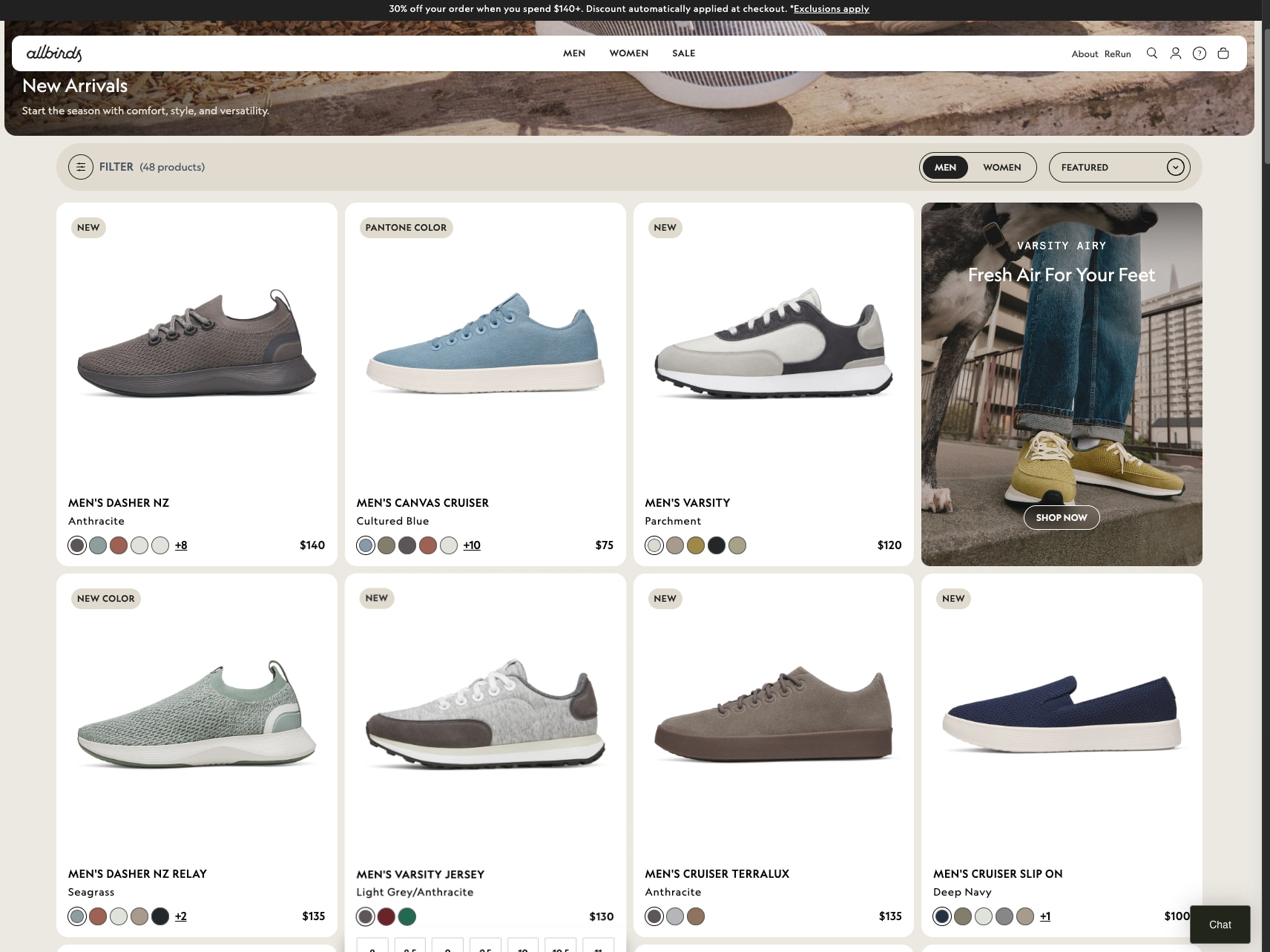Expand +8 more colors for Dasher NZ
The image size is (1270, 952).
click(181, 545)
